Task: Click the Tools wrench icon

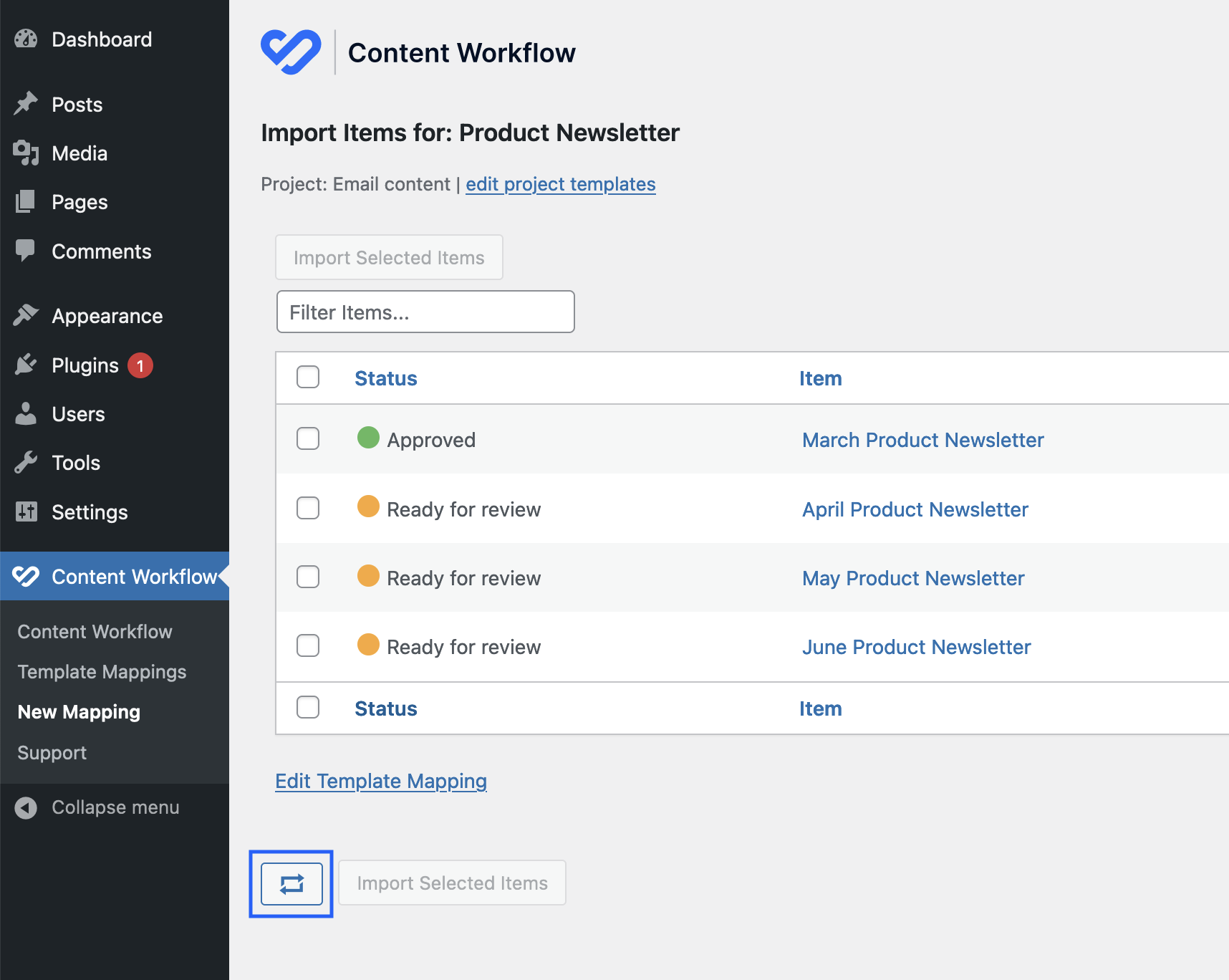Action: [x=25, y=462]
